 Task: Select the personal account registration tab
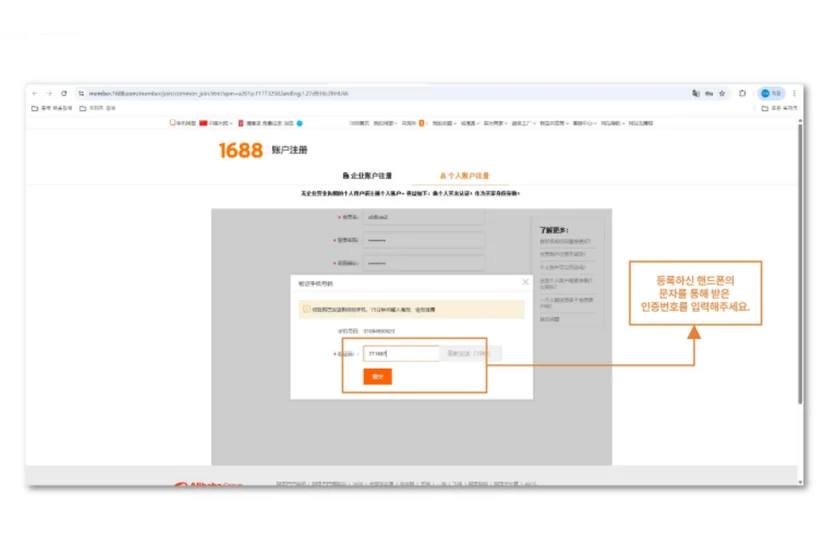coord(465,175)
